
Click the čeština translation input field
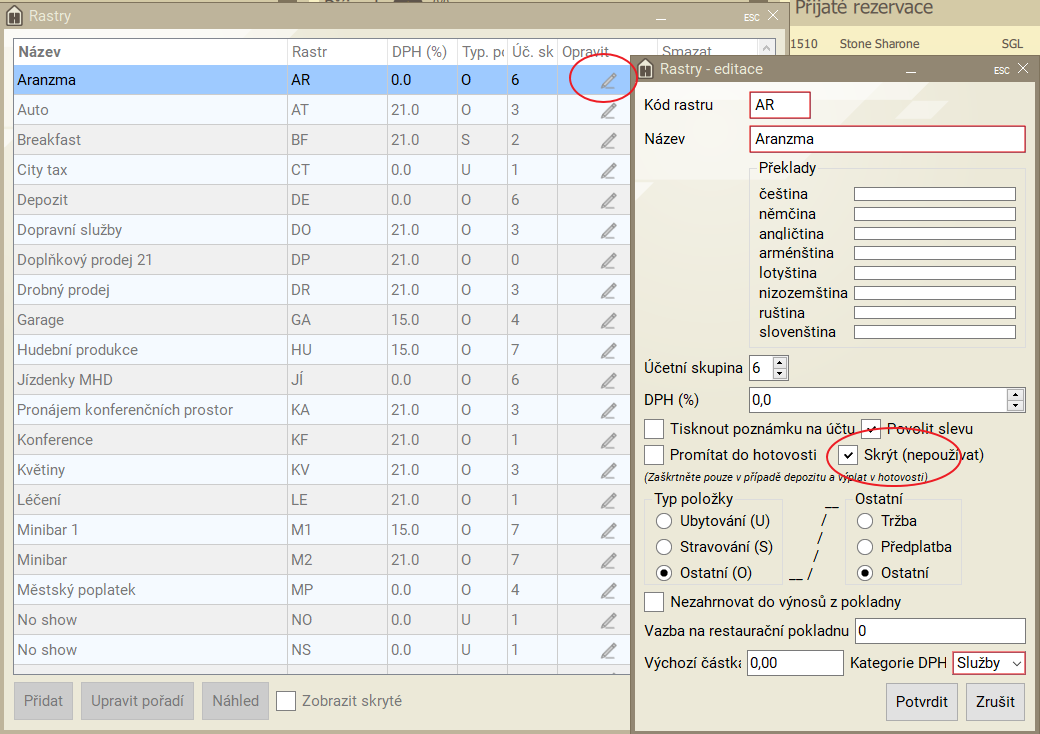tap(934, 194)
